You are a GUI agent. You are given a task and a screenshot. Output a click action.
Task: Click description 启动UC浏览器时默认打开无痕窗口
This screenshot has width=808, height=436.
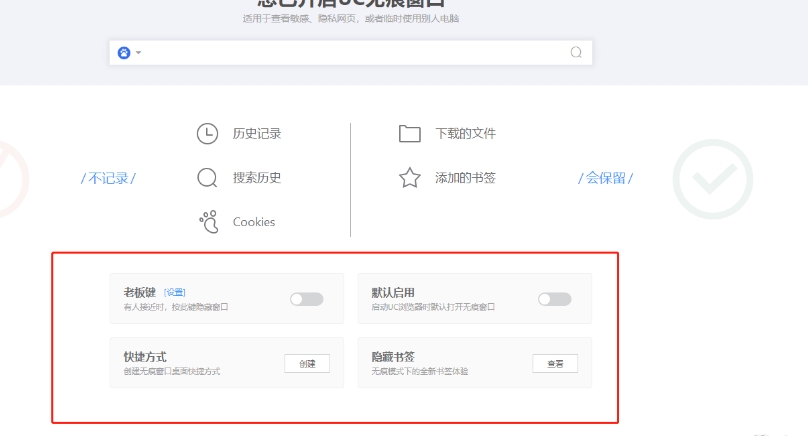pyautogui.click(x=433, y=307)
